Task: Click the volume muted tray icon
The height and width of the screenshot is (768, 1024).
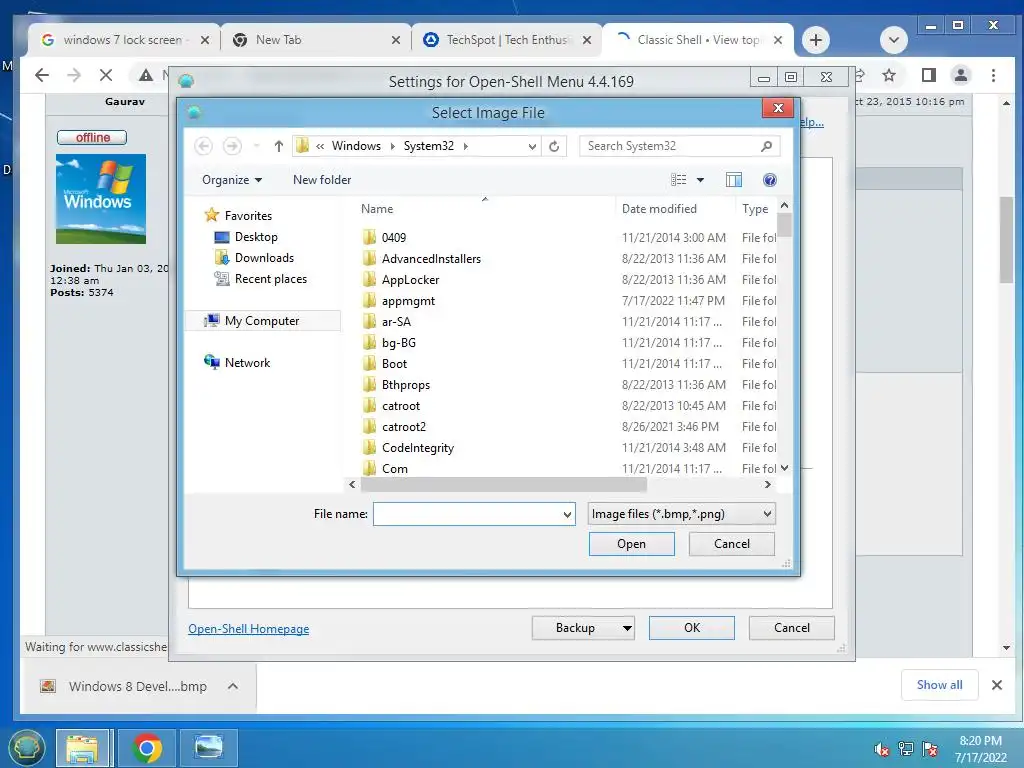Action: (x=882, y=749)
